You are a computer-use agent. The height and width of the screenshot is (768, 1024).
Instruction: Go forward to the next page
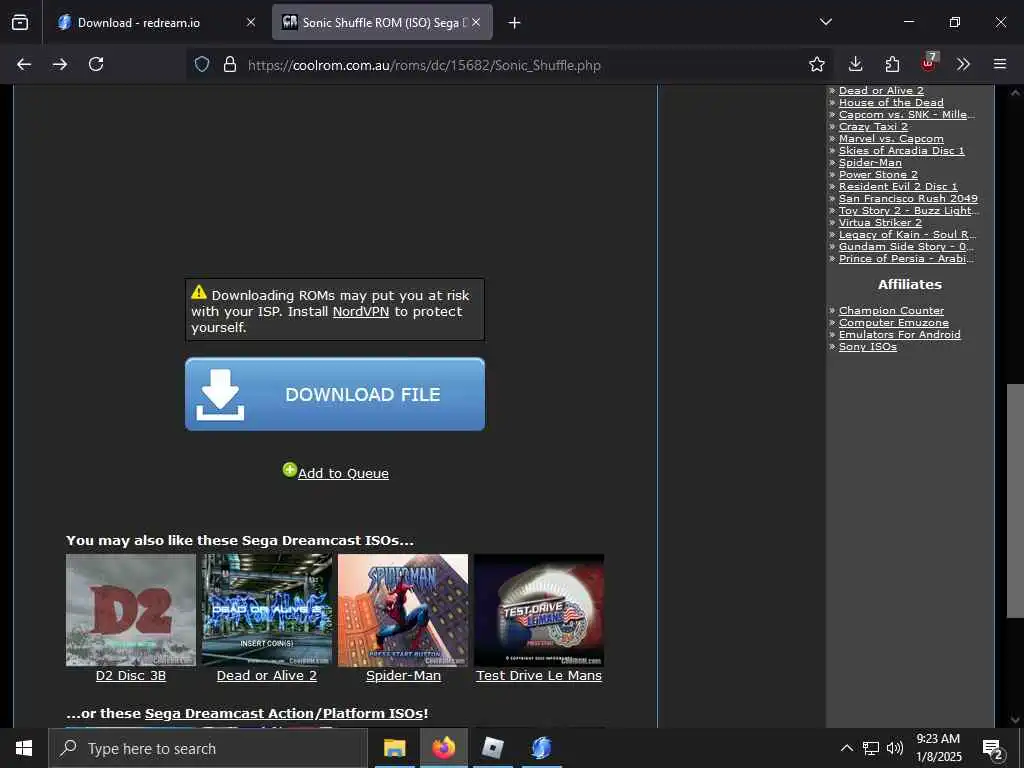(60, 64)
